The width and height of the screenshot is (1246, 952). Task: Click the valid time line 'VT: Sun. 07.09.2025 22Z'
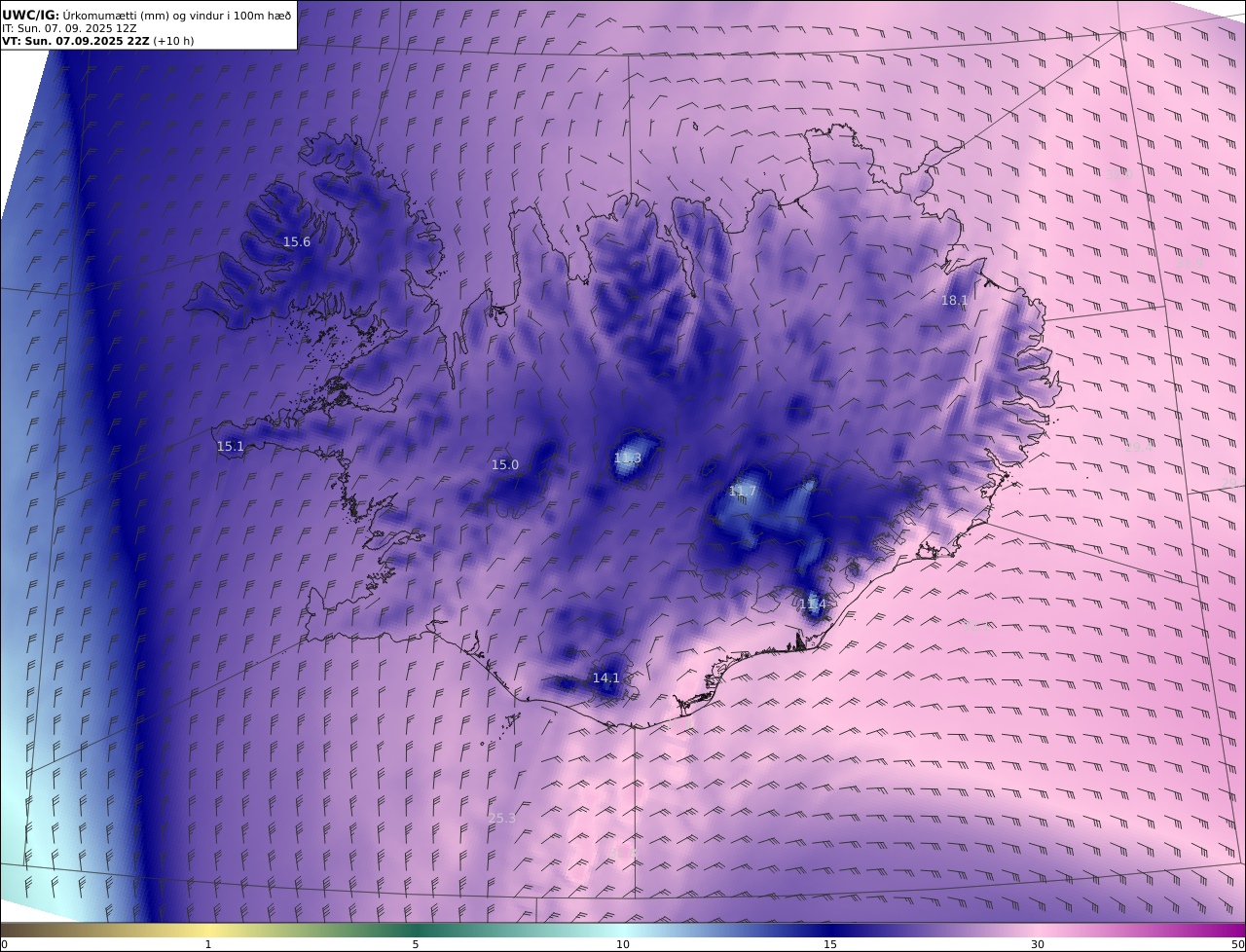75,42
